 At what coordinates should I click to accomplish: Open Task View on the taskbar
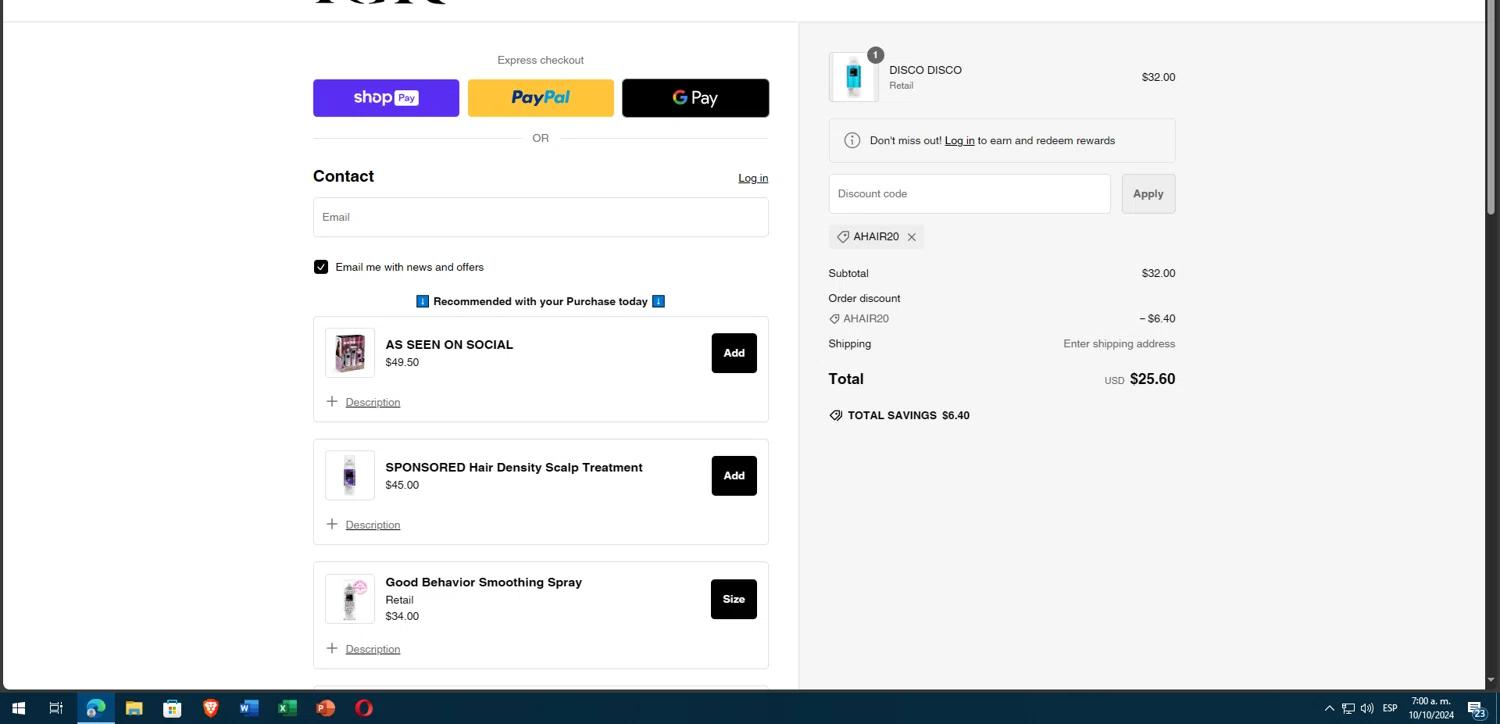pos(56,708)
